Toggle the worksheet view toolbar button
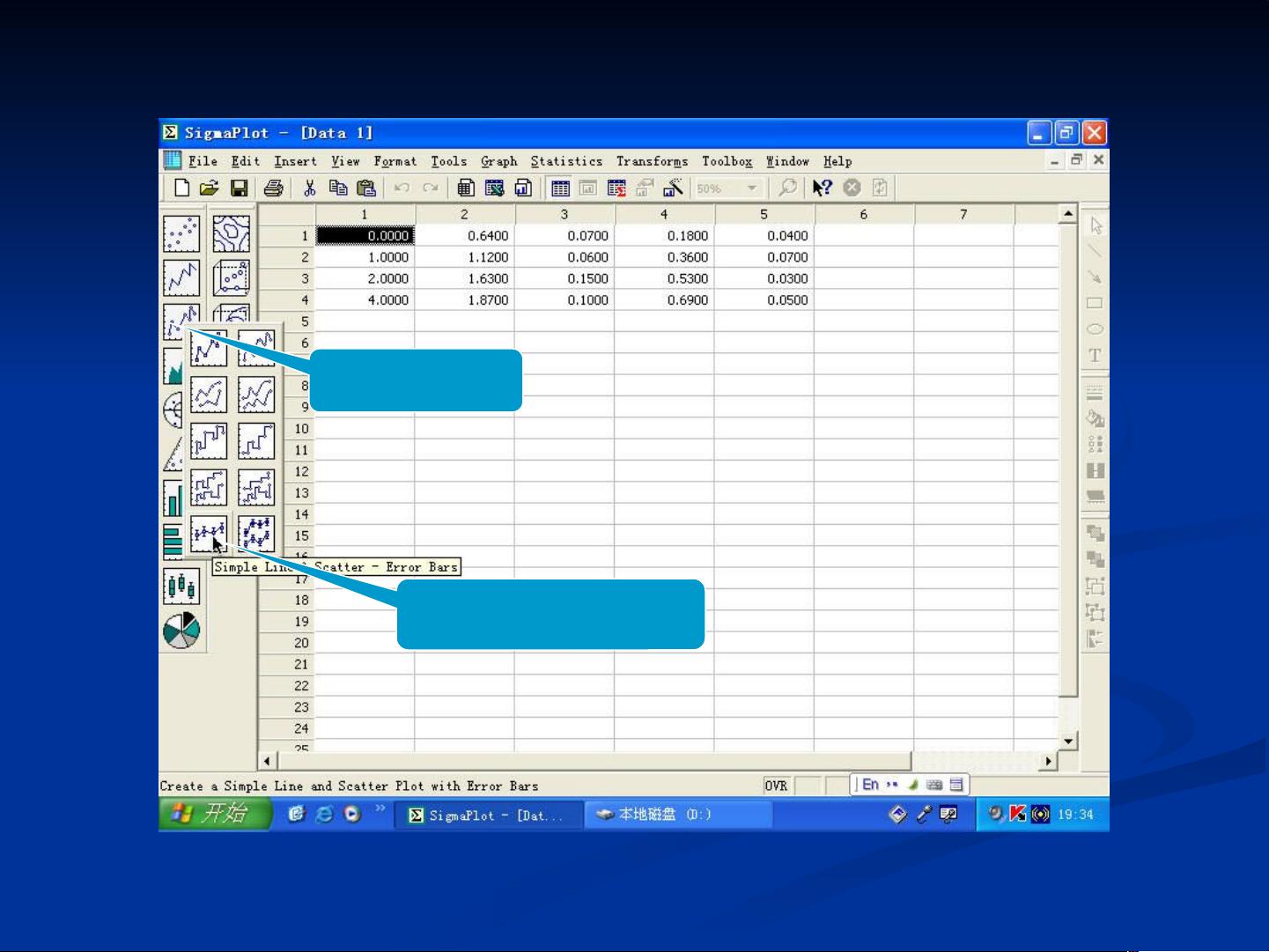Viewport: 1269px width, 952px height. pyautogui.click(x=561, y=187)
